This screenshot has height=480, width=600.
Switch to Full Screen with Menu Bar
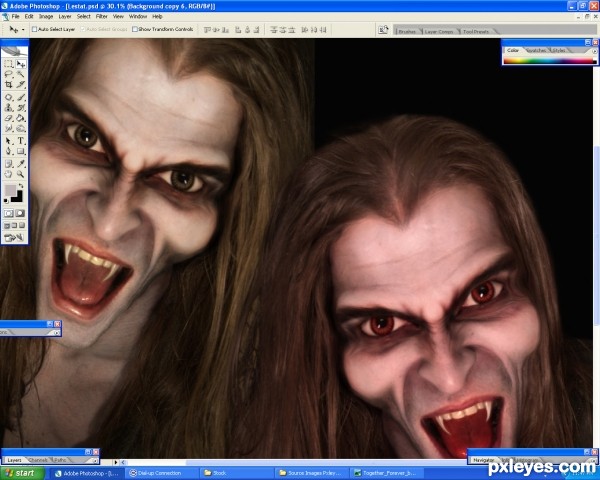tap(14, 225)
